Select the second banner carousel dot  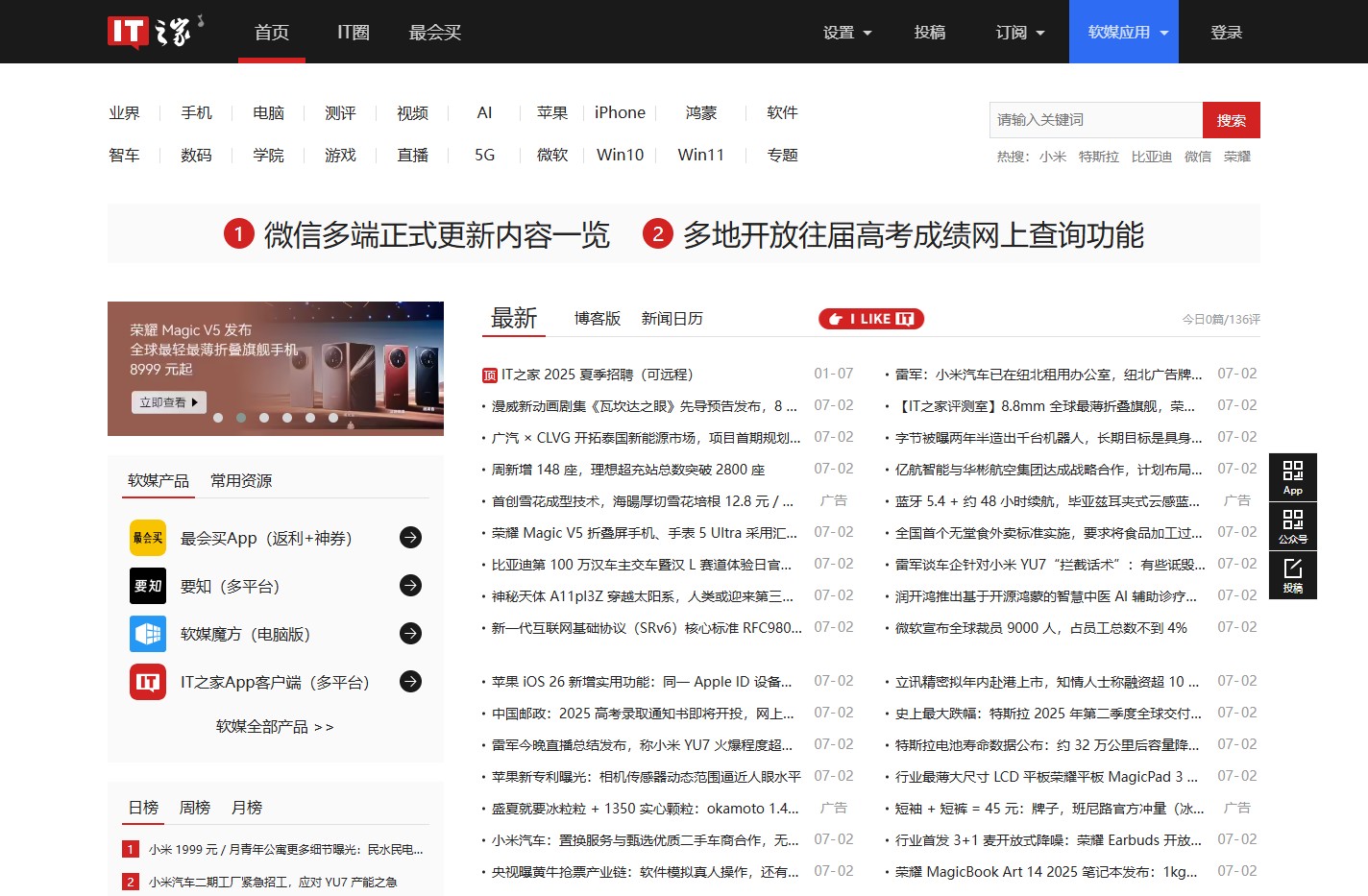(x=241, y=418)
